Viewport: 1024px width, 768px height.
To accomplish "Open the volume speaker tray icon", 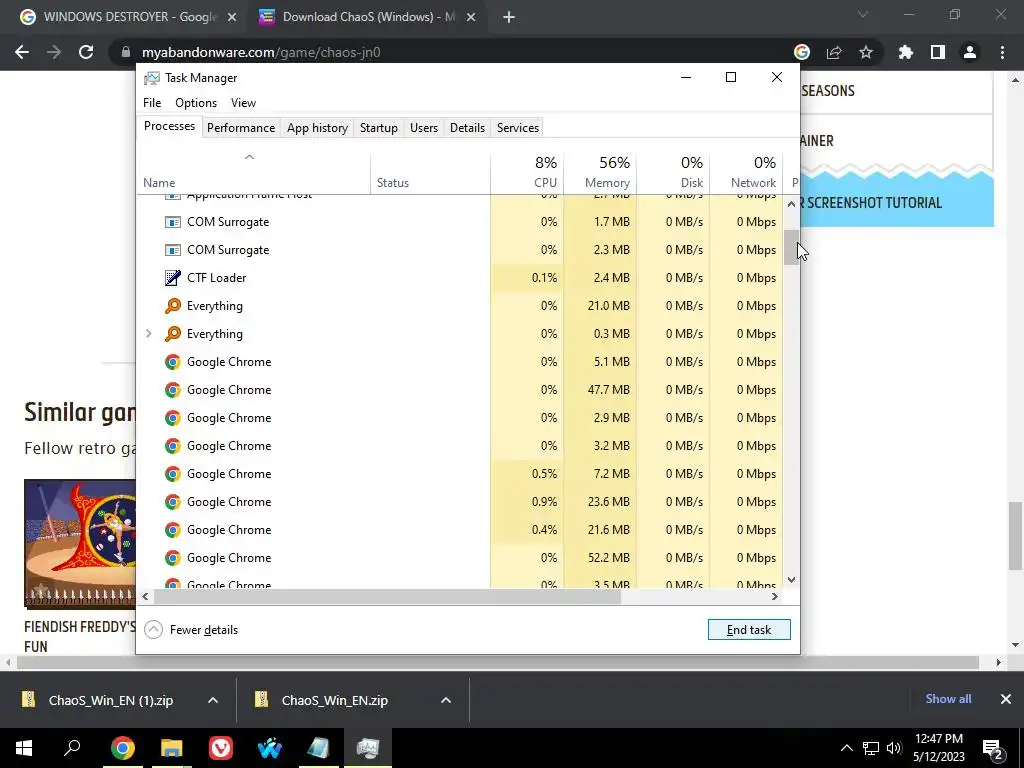I will coord(894,748).
